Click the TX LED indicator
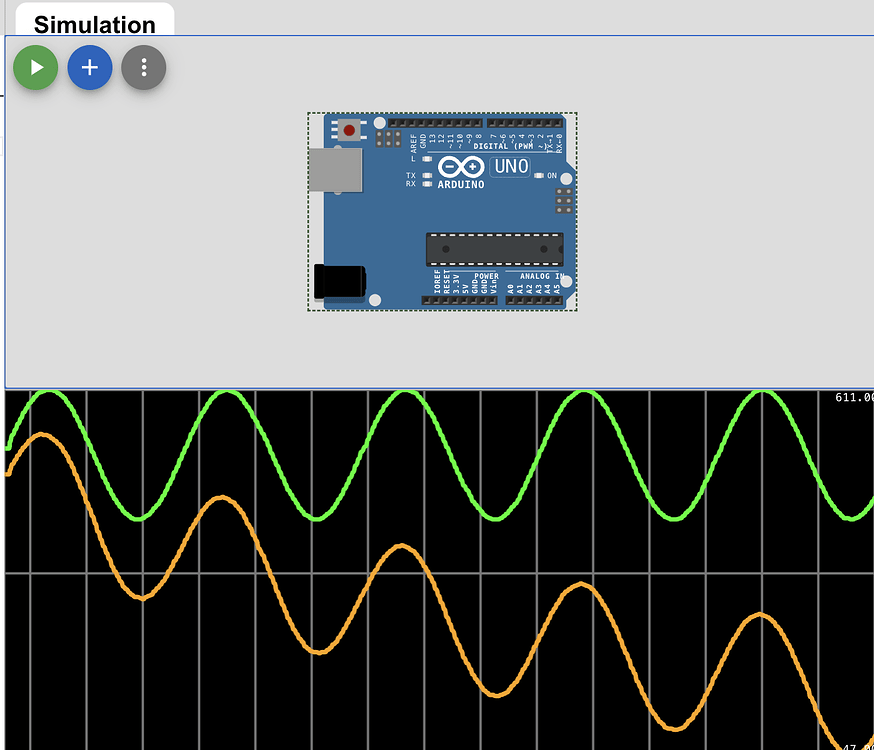Viewport: 874px width, 750px height. point(426,174)
